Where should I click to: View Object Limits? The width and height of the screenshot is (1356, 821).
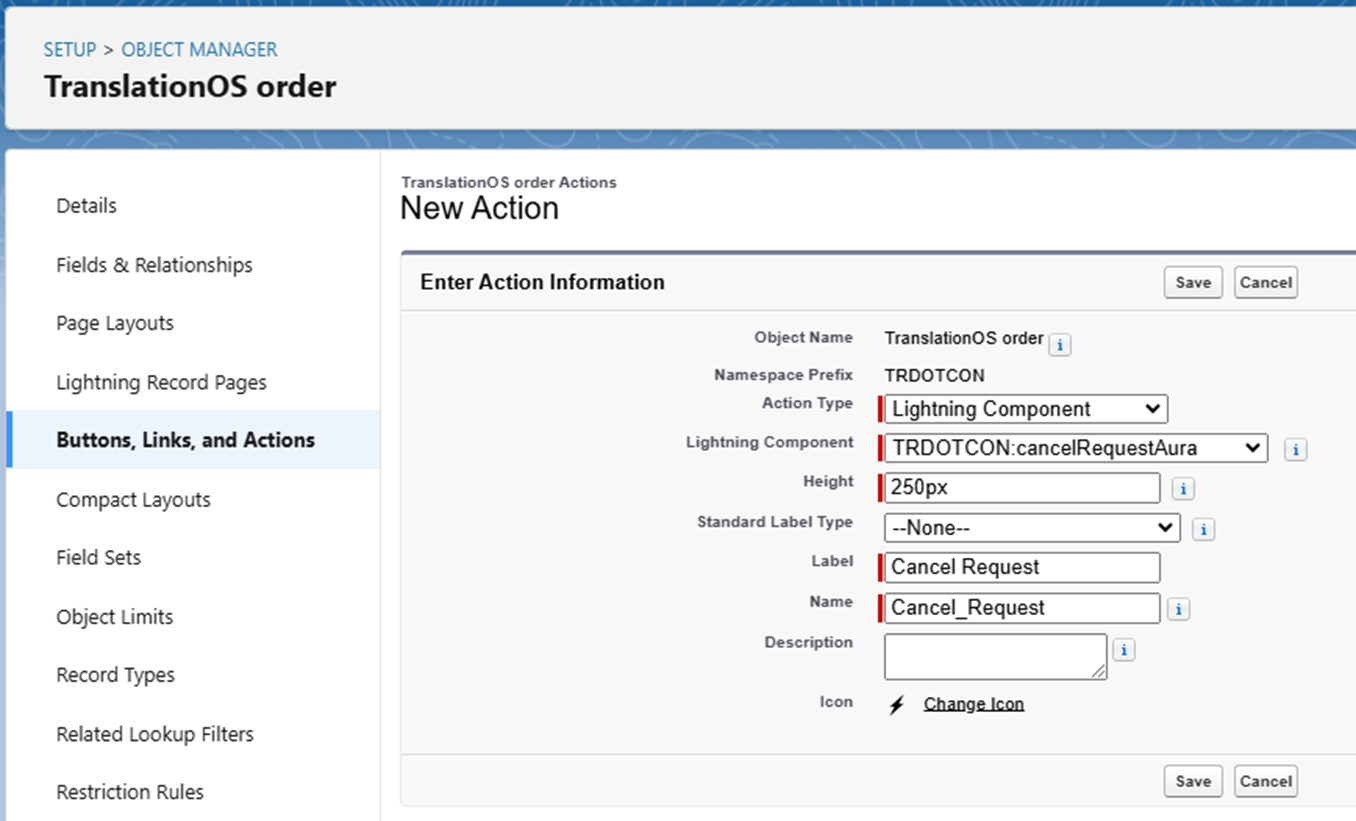click(x=114, y=617)
